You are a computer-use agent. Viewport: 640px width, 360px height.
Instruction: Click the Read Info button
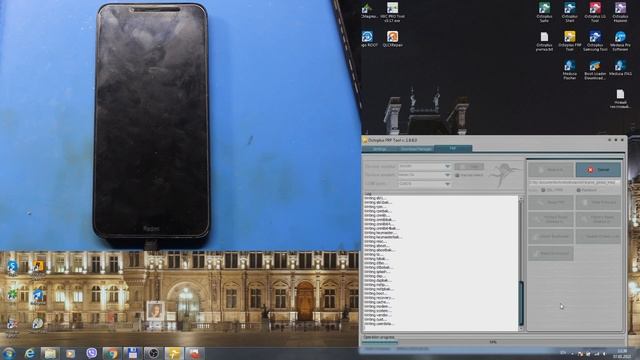tap(551, 170)
